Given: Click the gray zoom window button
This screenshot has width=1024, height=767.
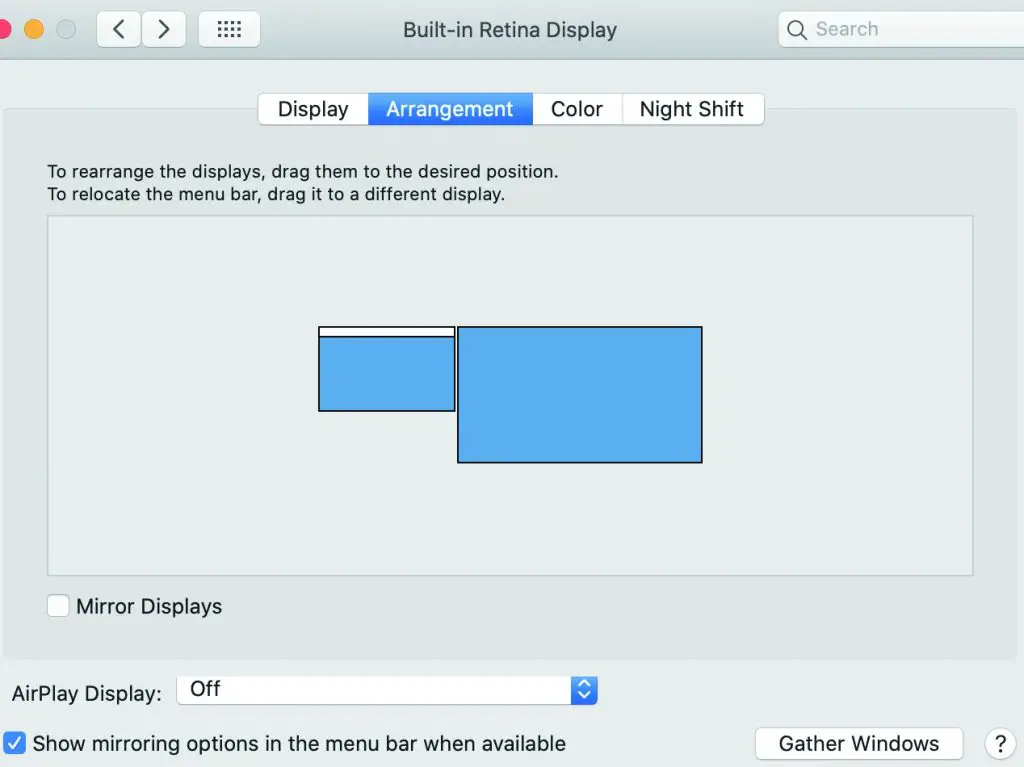Looking at the screenshot, I should 66,29.
